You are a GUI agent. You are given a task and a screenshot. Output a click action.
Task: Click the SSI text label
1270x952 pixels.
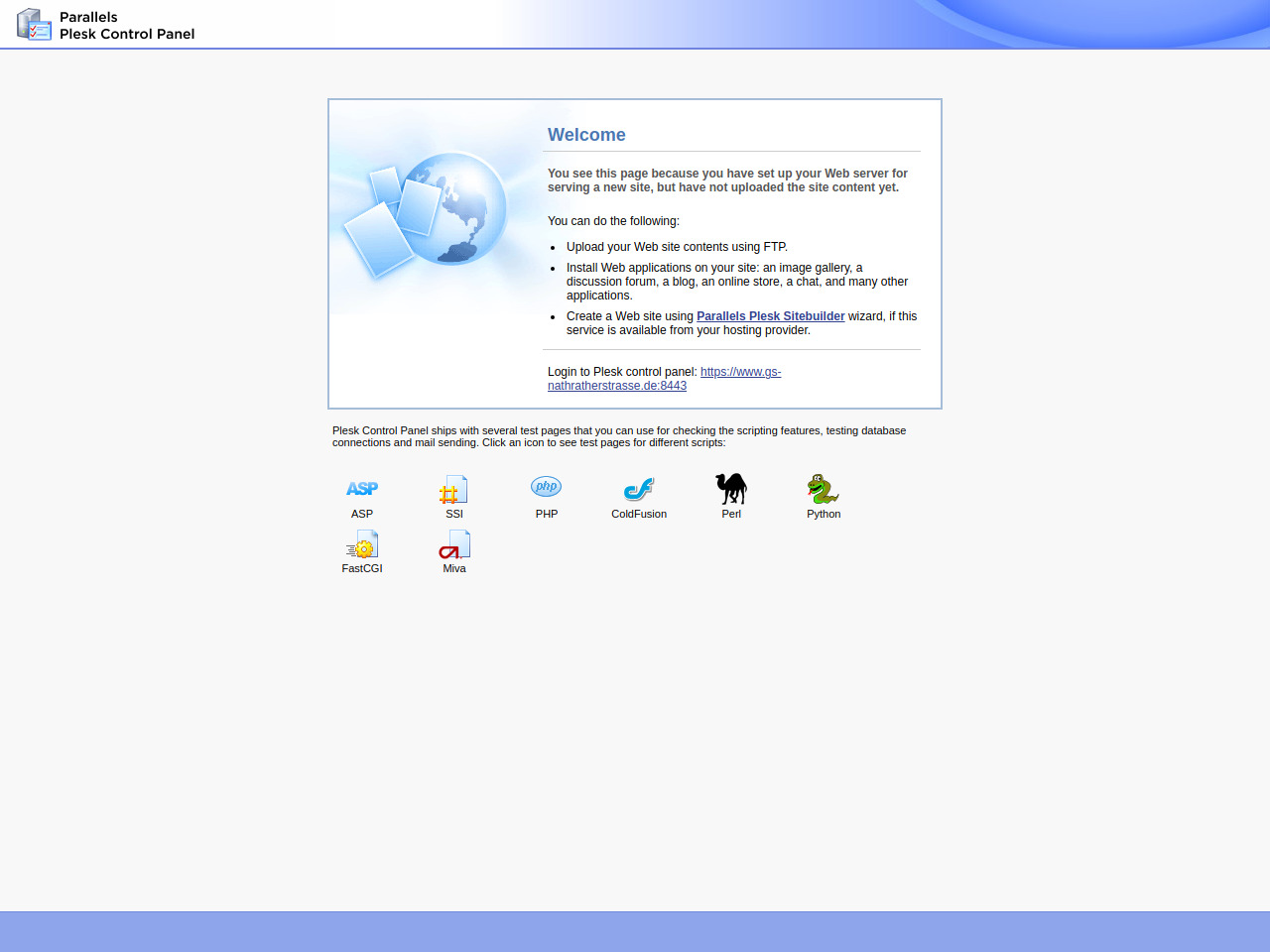click(x=454, y=514)
